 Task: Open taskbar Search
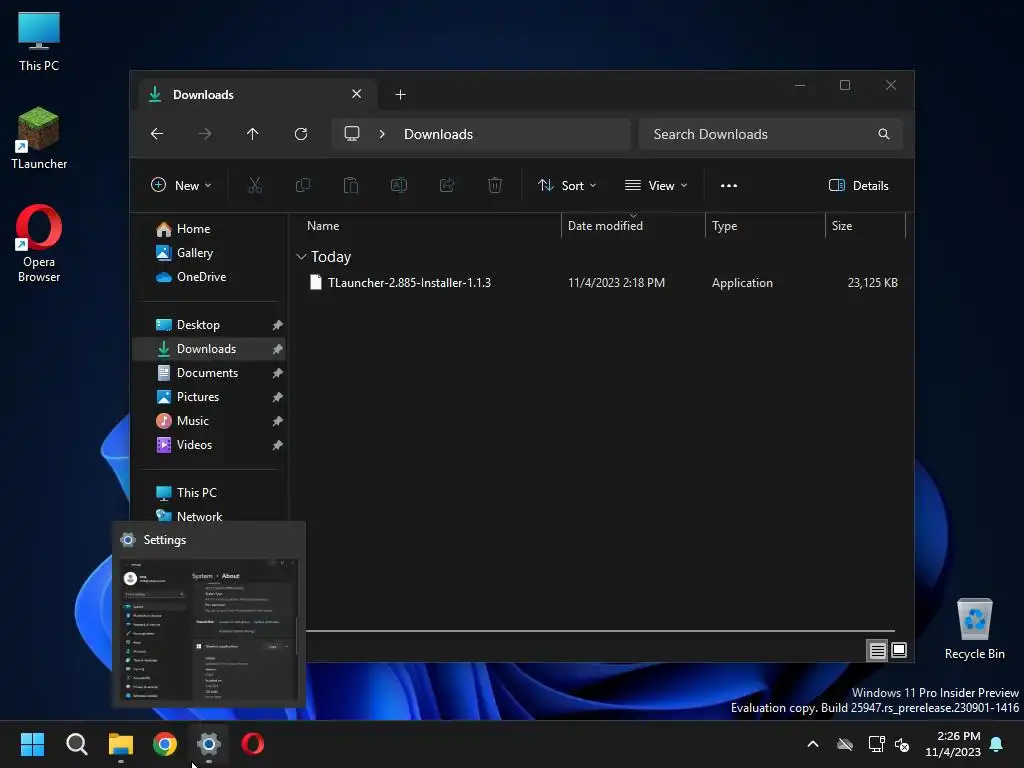(76, 744)
